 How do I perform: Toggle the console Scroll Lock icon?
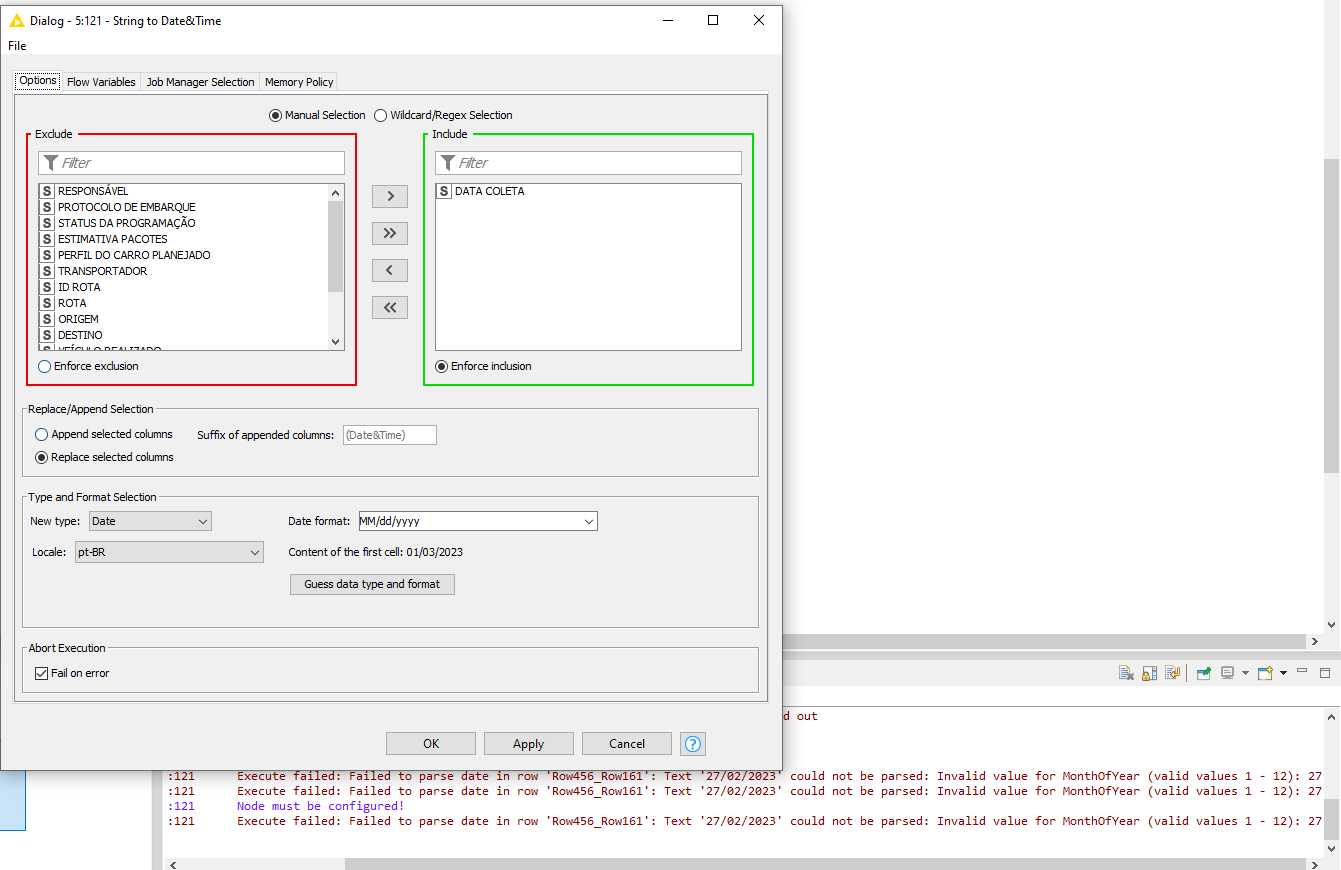tap(1149, 673)
